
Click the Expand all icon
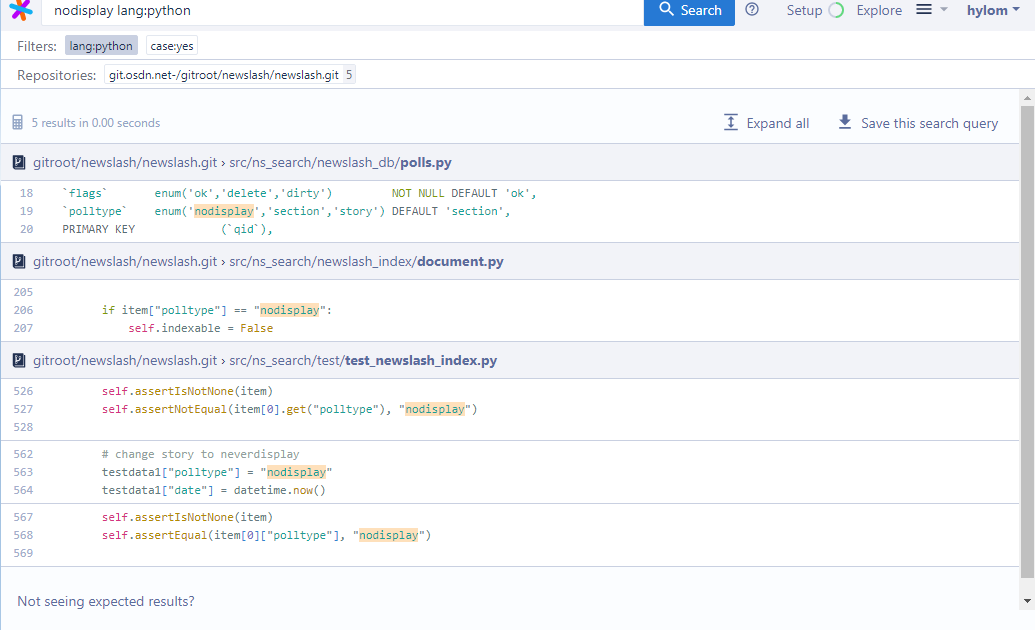[731, 122]
